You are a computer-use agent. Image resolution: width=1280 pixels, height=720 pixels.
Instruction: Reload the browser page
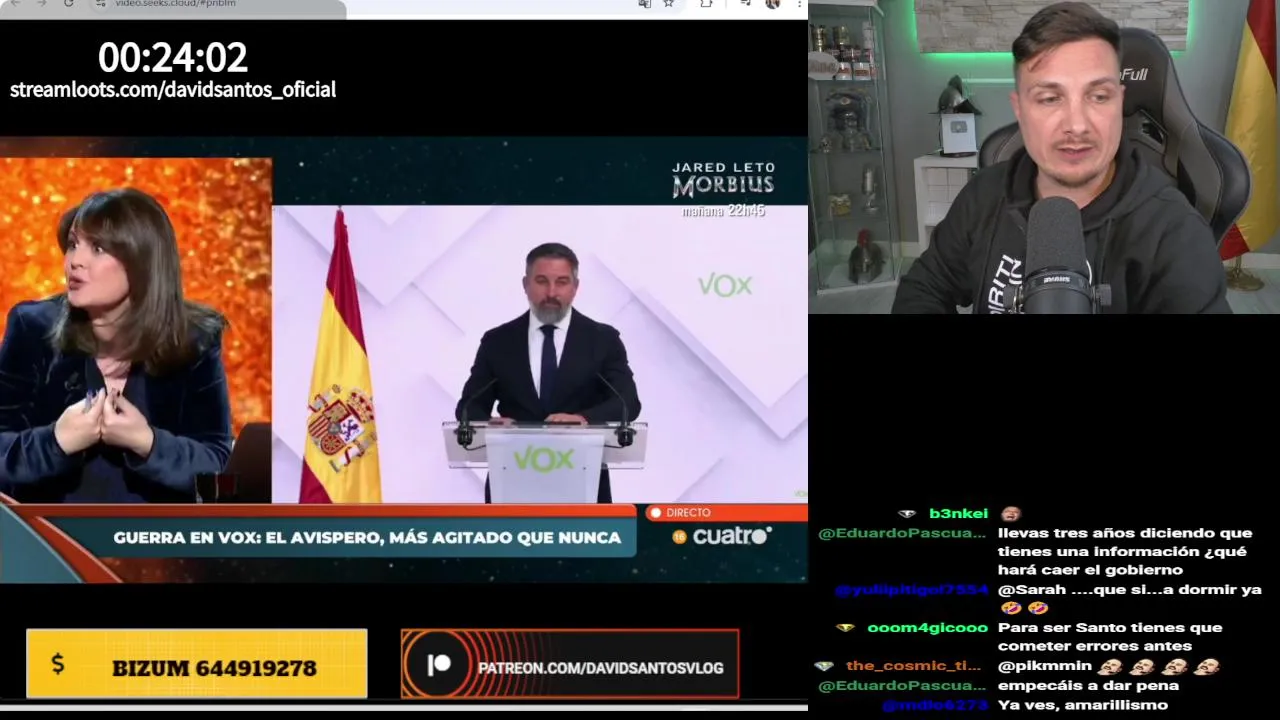click(x=68, y=3)
